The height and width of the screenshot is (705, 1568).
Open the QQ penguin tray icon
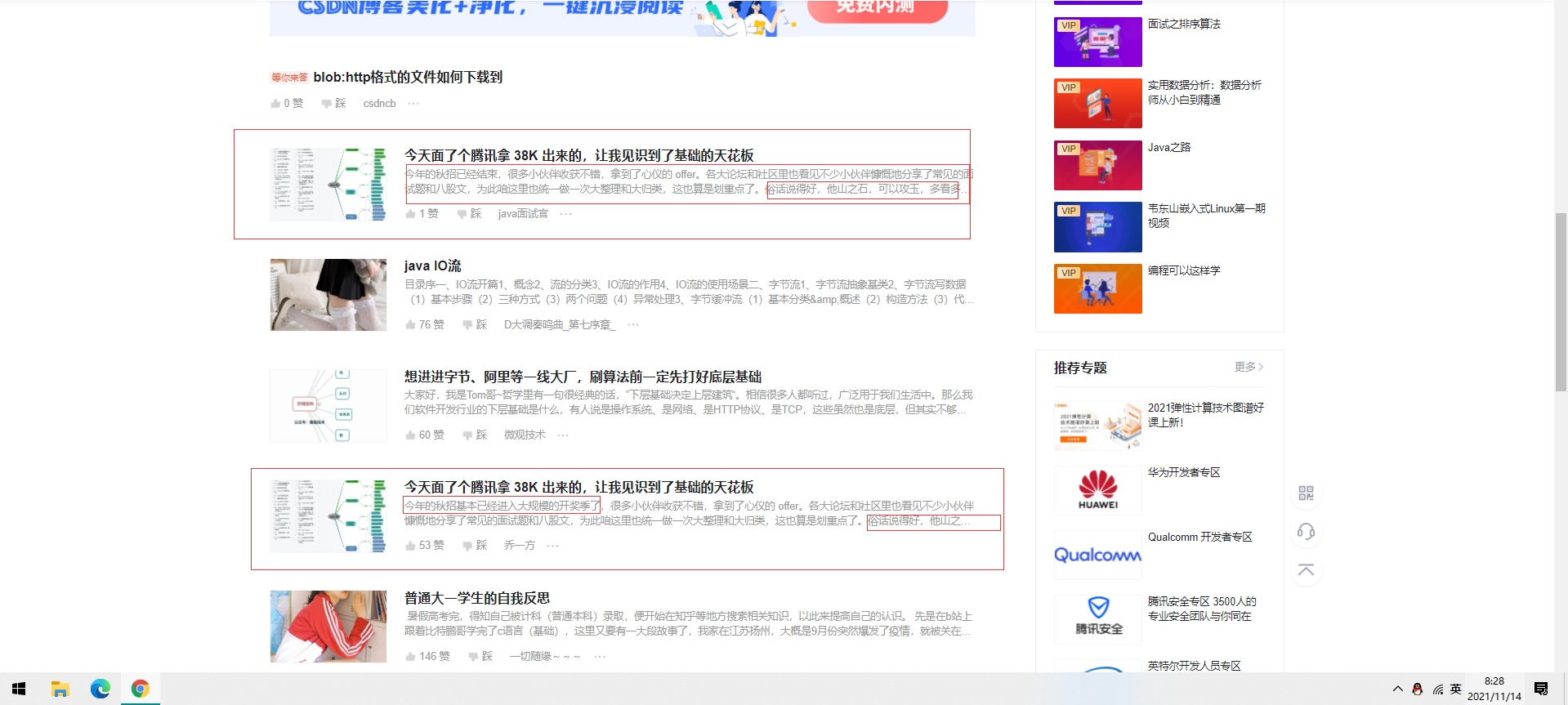coord(1418,689)
